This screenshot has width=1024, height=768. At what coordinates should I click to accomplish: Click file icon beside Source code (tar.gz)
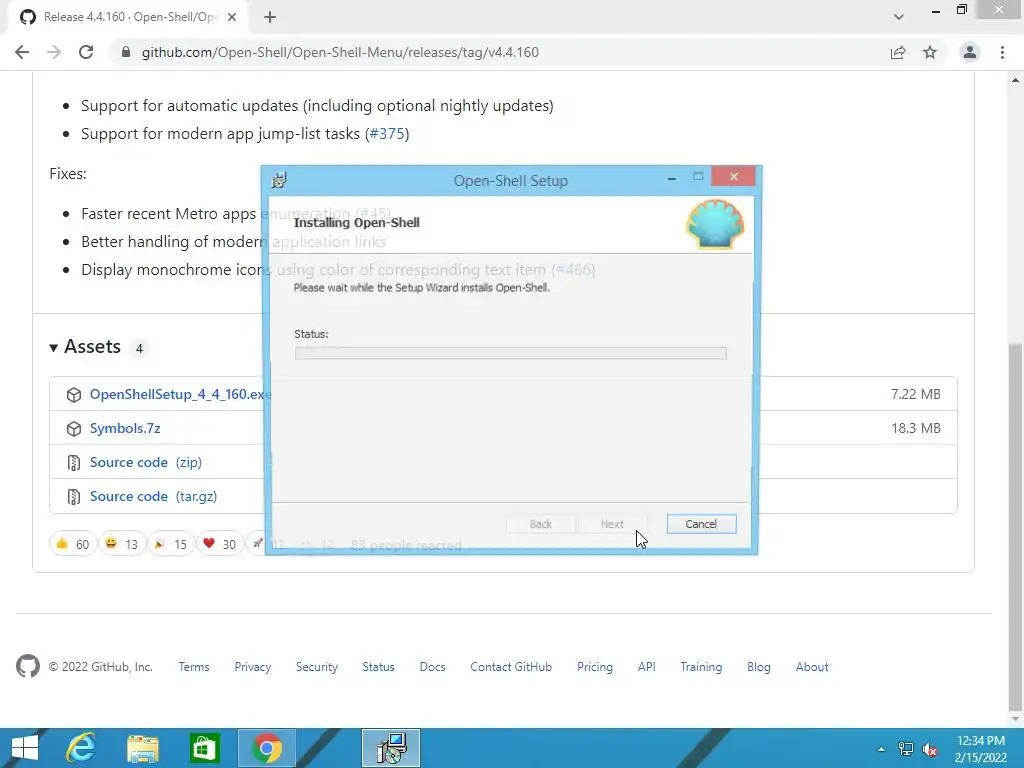pos(74,496)
